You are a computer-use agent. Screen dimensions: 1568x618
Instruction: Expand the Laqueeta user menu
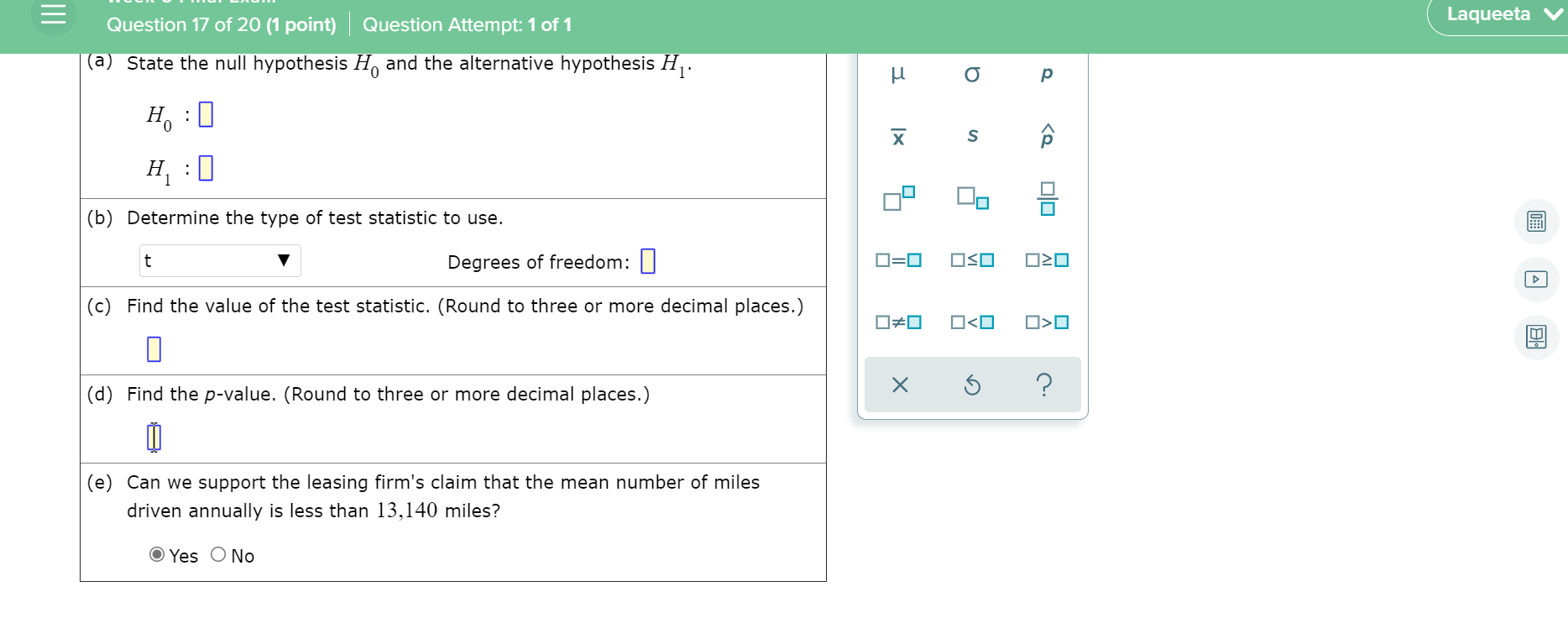pyautogui.click(x=1499, y=14)
